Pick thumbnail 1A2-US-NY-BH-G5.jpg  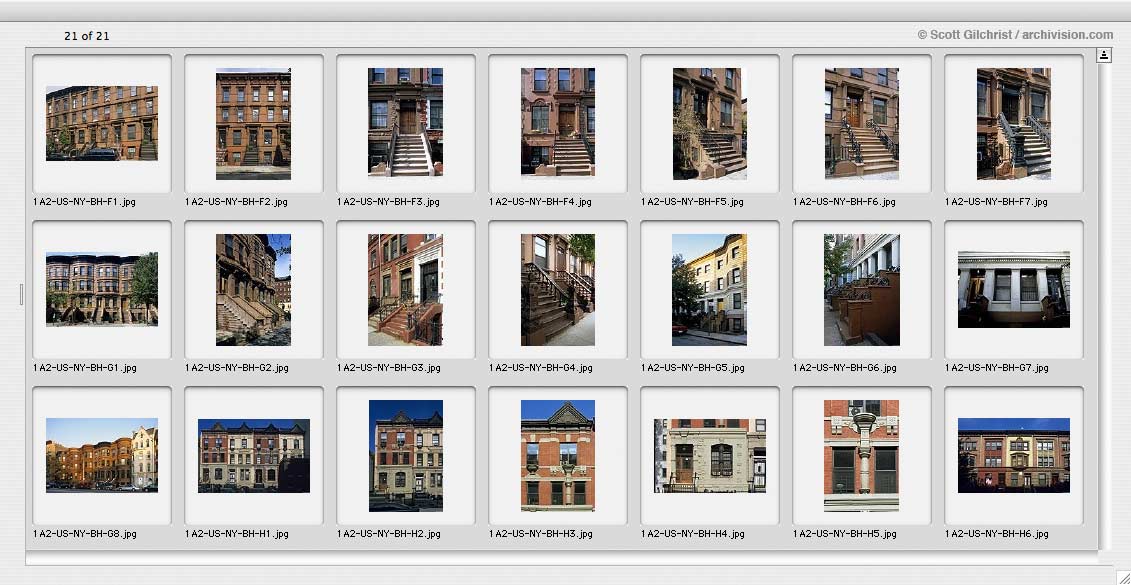click(710, 289)
